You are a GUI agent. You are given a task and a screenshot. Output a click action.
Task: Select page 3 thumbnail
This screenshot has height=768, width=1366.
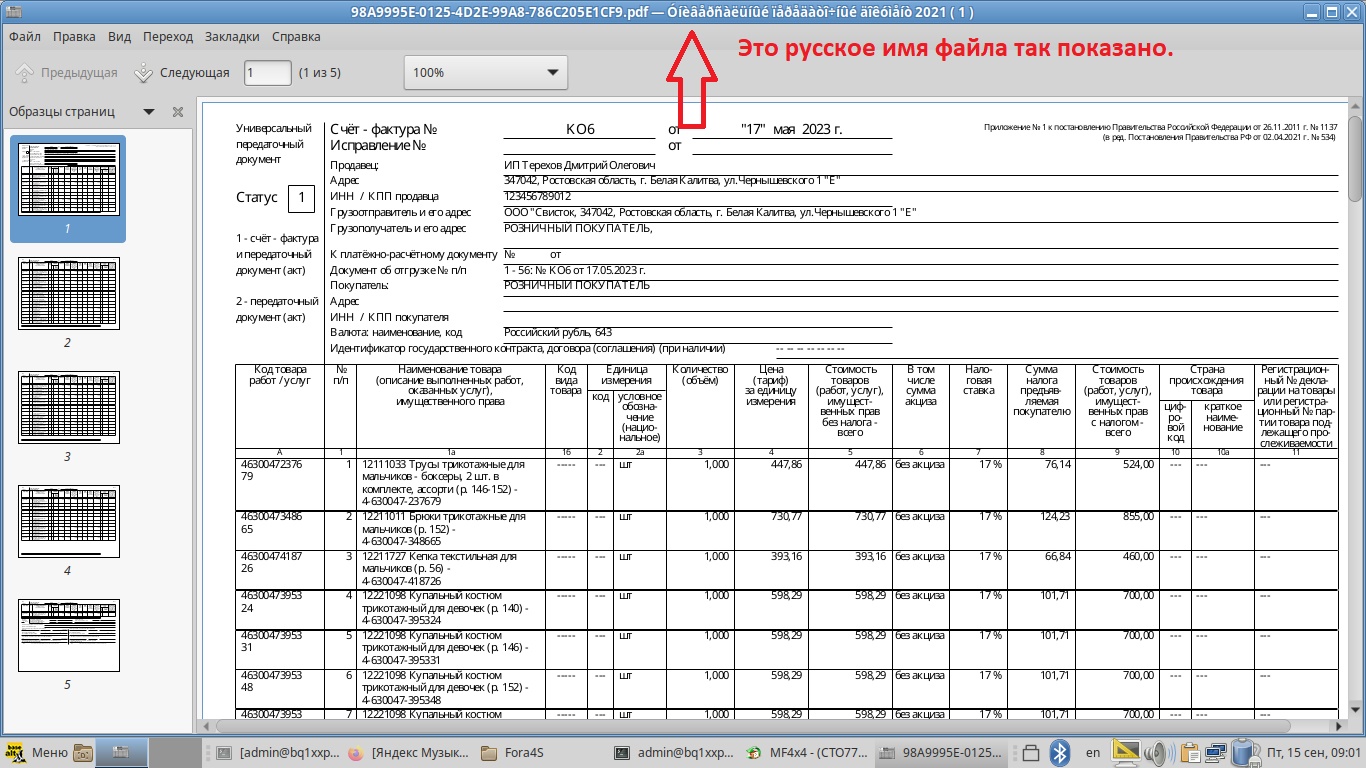[68, 407]
